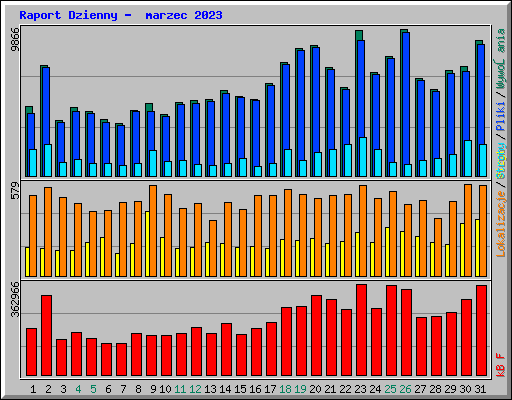Select the orange bar for day 9
This screenshot has width=512, height=400.
pos(153,231)
